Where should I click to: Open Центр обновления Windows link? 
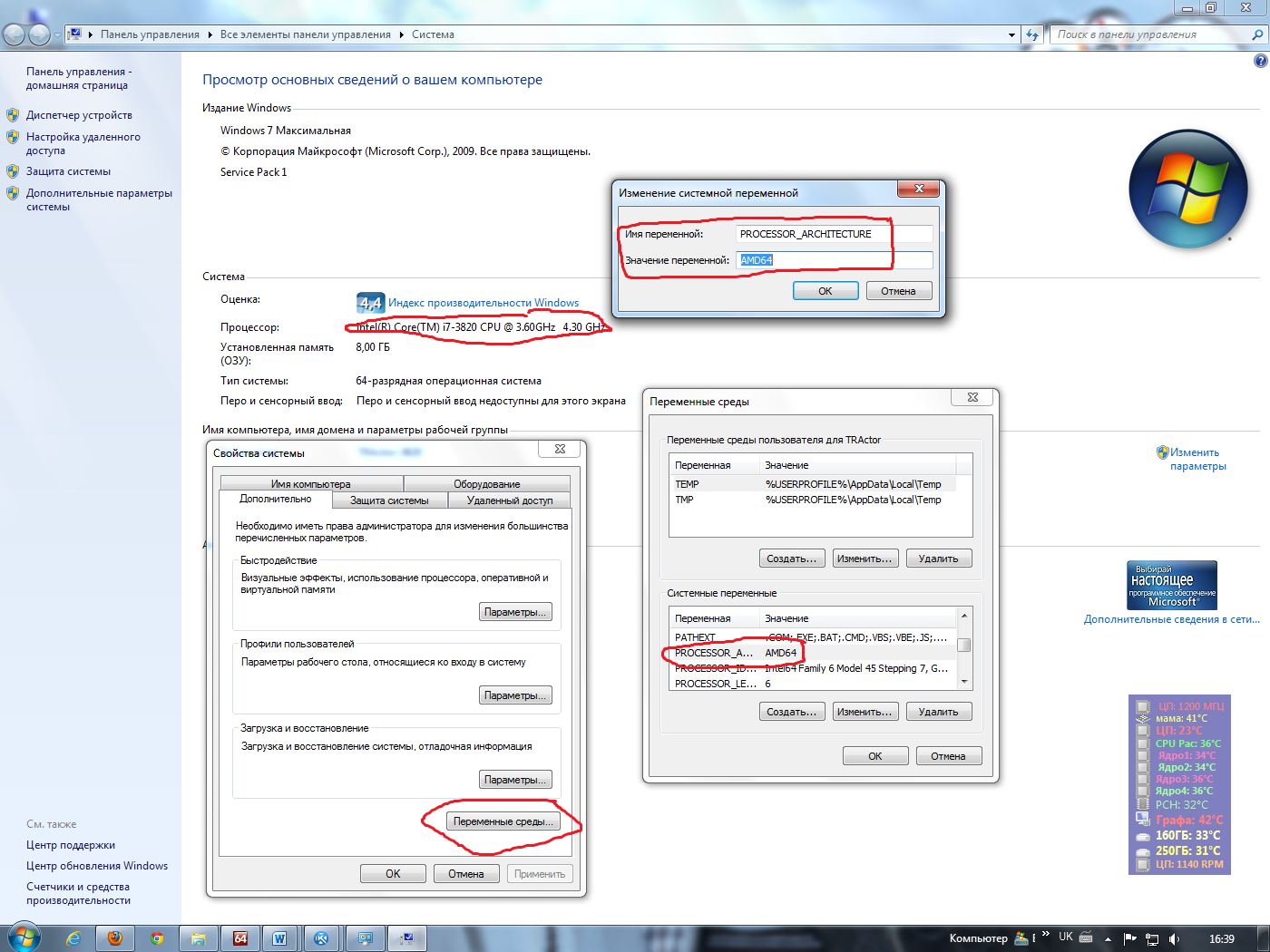click(97, 866)
